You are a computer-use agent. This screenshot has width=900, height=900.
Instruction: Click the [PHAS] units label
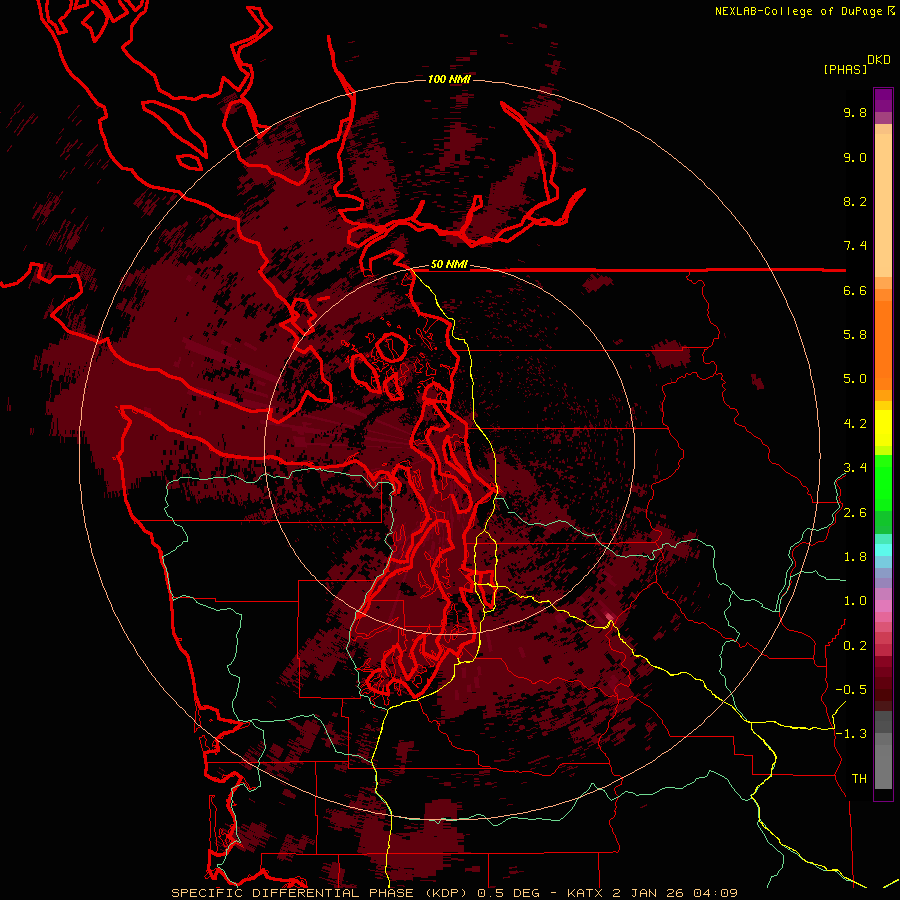[x=845, y=70]
